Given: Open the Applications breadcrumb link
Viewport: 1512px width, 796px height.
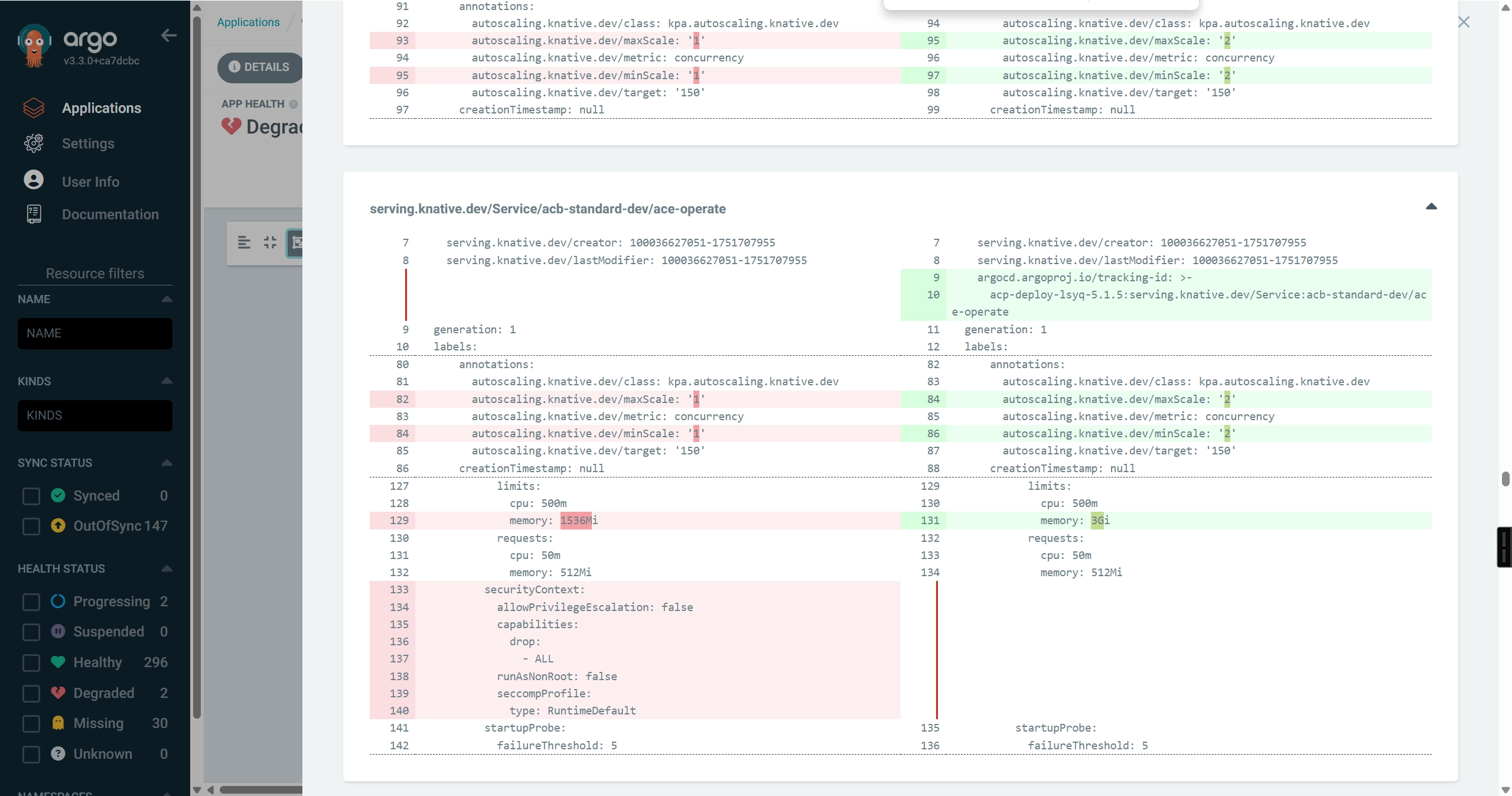Looking at the screenshot, I should 248,22.
